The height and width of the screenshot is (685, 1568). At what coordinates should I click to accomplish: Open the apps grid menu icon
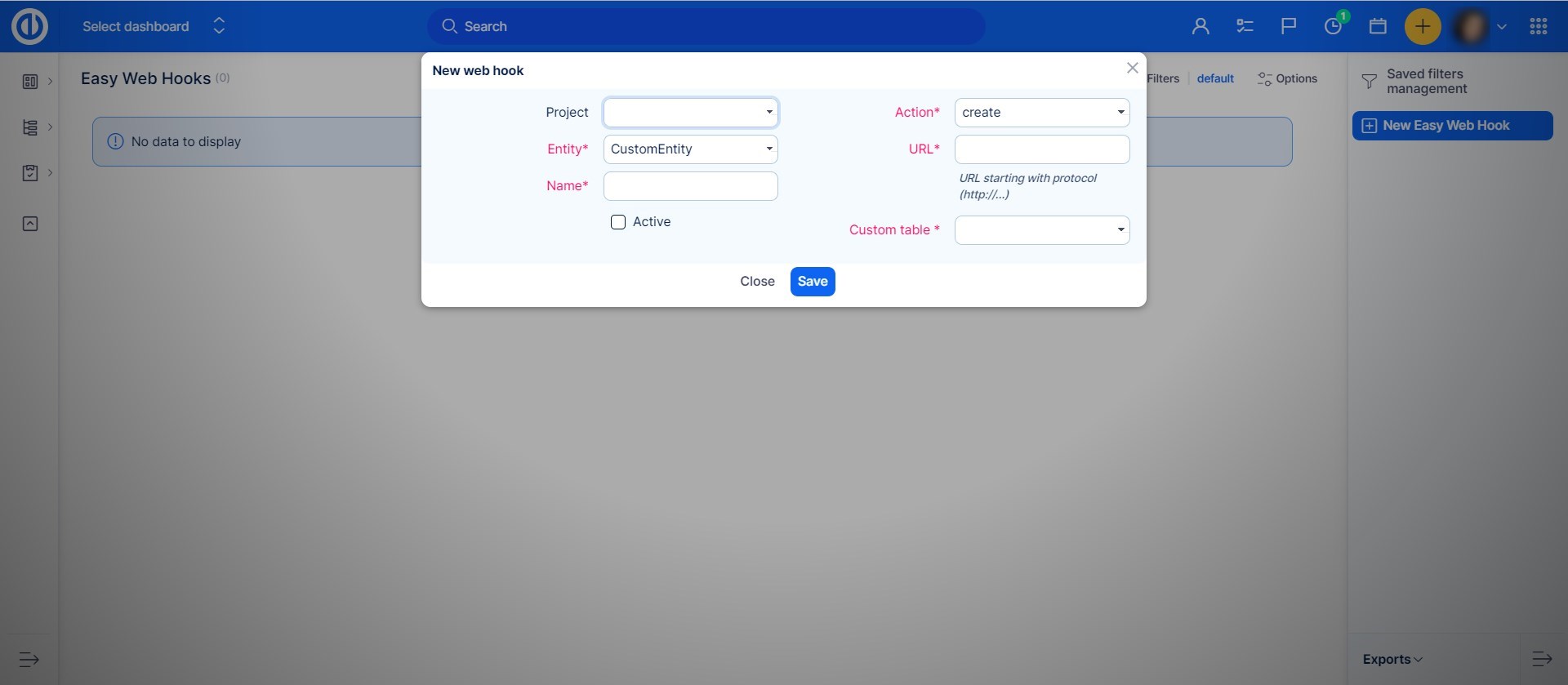[1538, 26]
